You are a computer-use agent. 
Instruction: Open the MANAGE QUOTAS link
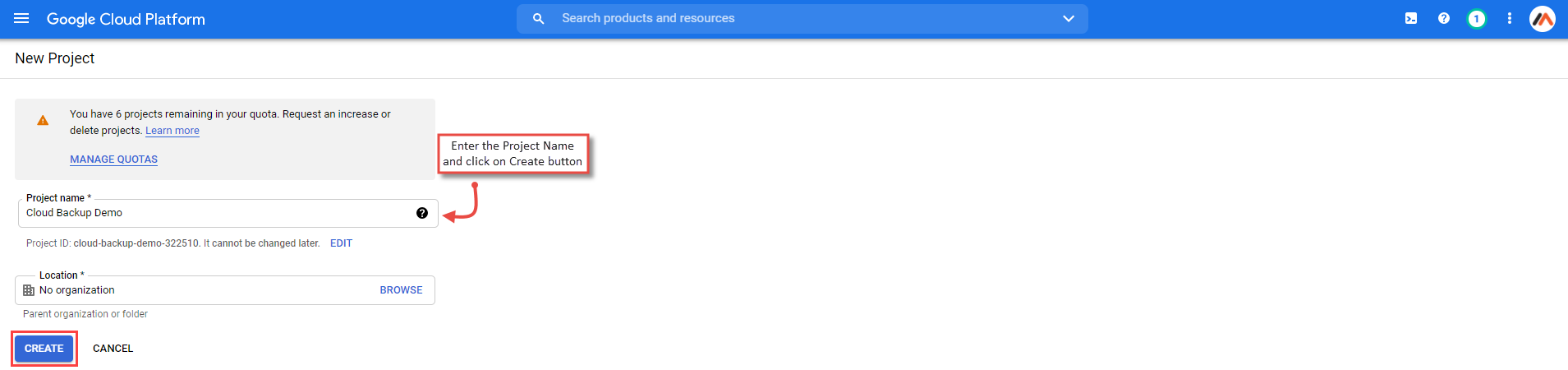click(x=113, y=160)
